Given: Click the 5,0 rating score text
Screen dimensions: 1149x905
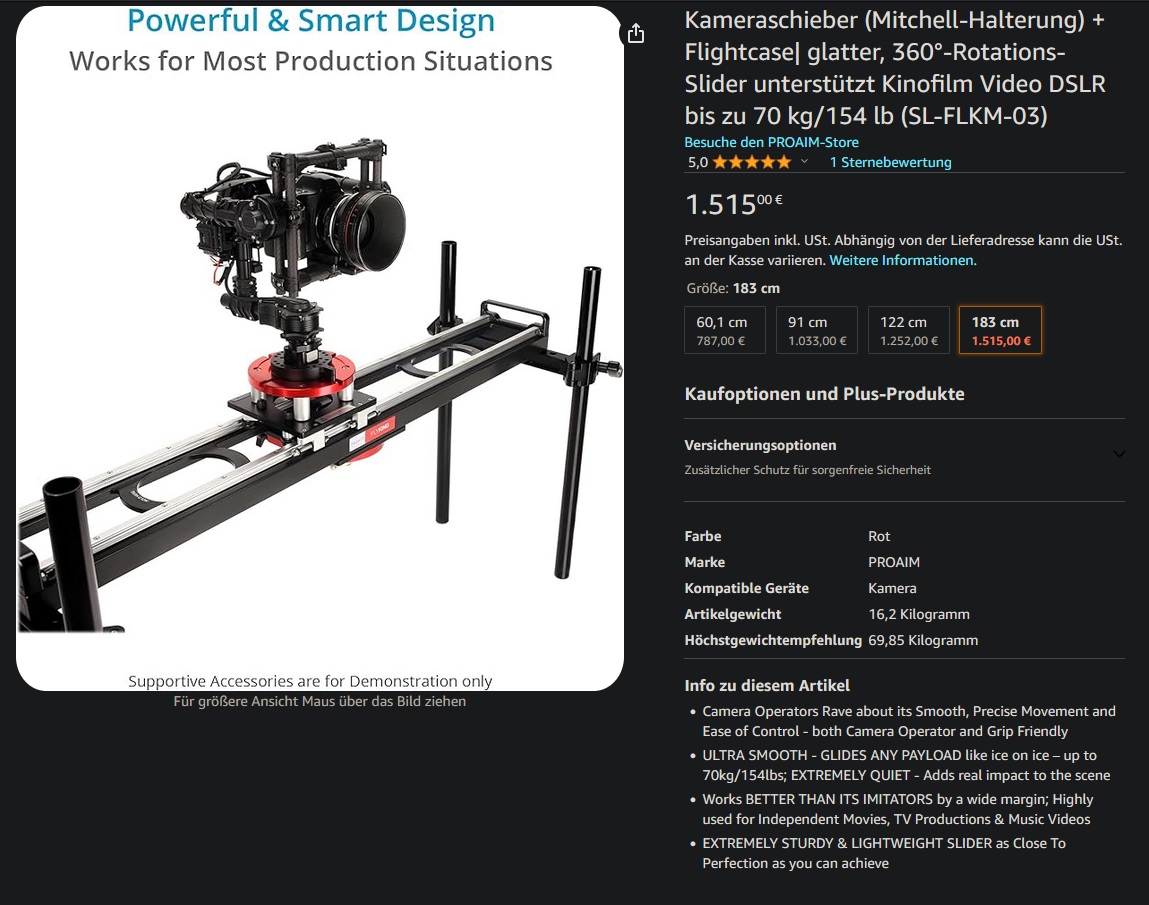Looking at the screenshot, I should coord(697,162).
